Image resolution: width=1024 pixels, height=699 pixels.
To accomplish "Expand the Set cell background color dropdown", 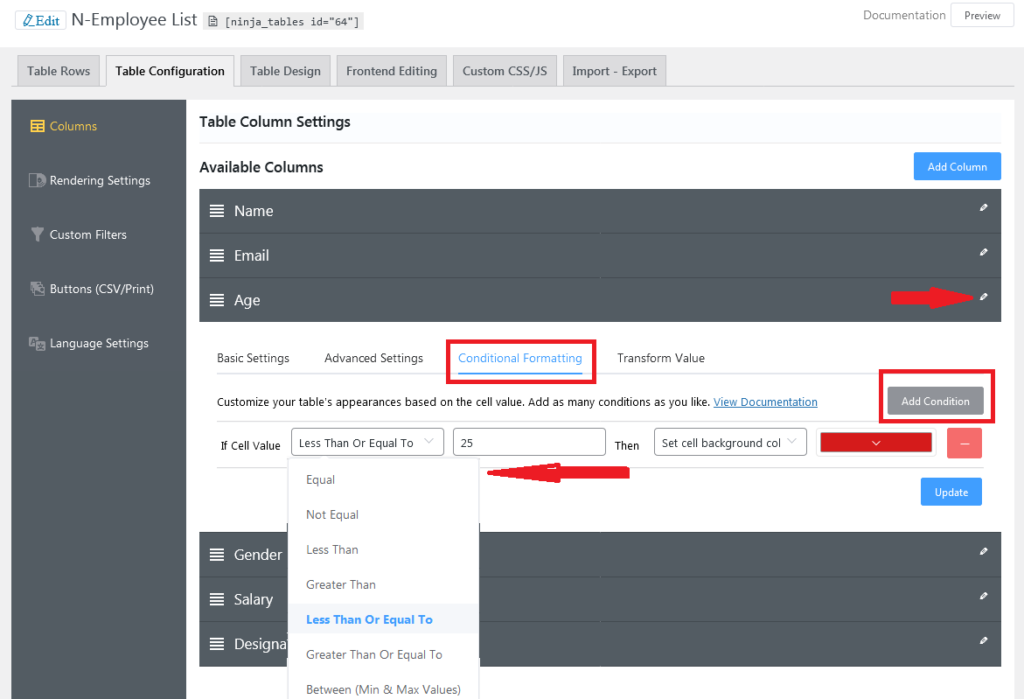I will [x=729, y=443].
